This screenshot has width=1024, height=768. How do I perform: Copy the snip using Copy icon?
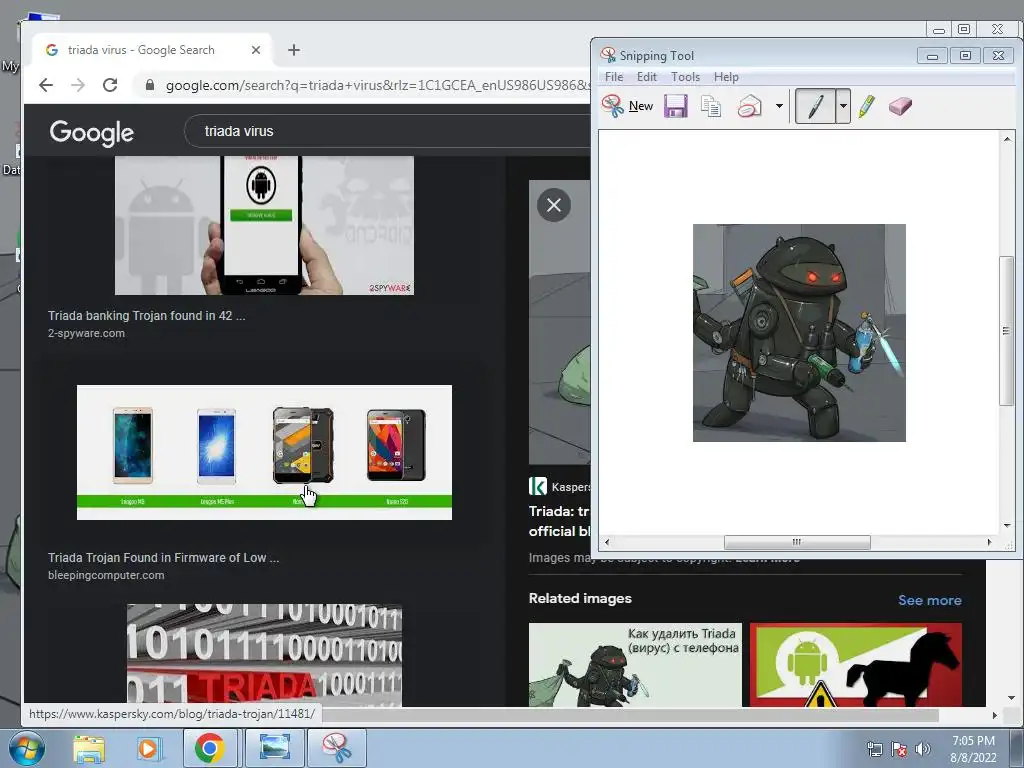point(711,106)
